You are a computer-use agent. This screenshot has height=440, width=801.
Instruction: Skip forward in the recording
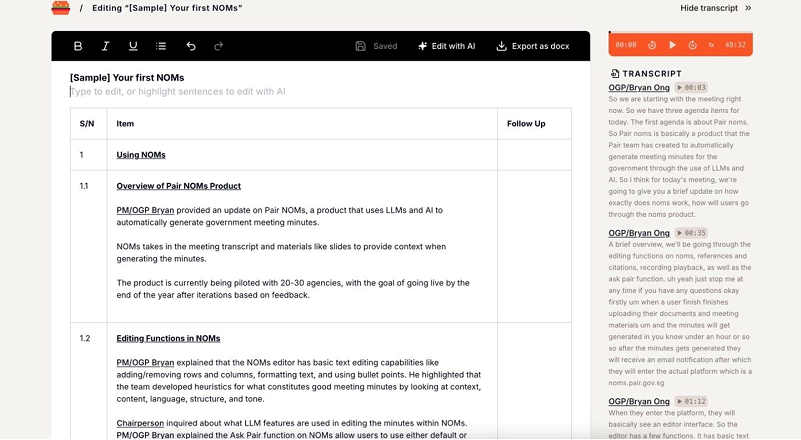point(692,45)
